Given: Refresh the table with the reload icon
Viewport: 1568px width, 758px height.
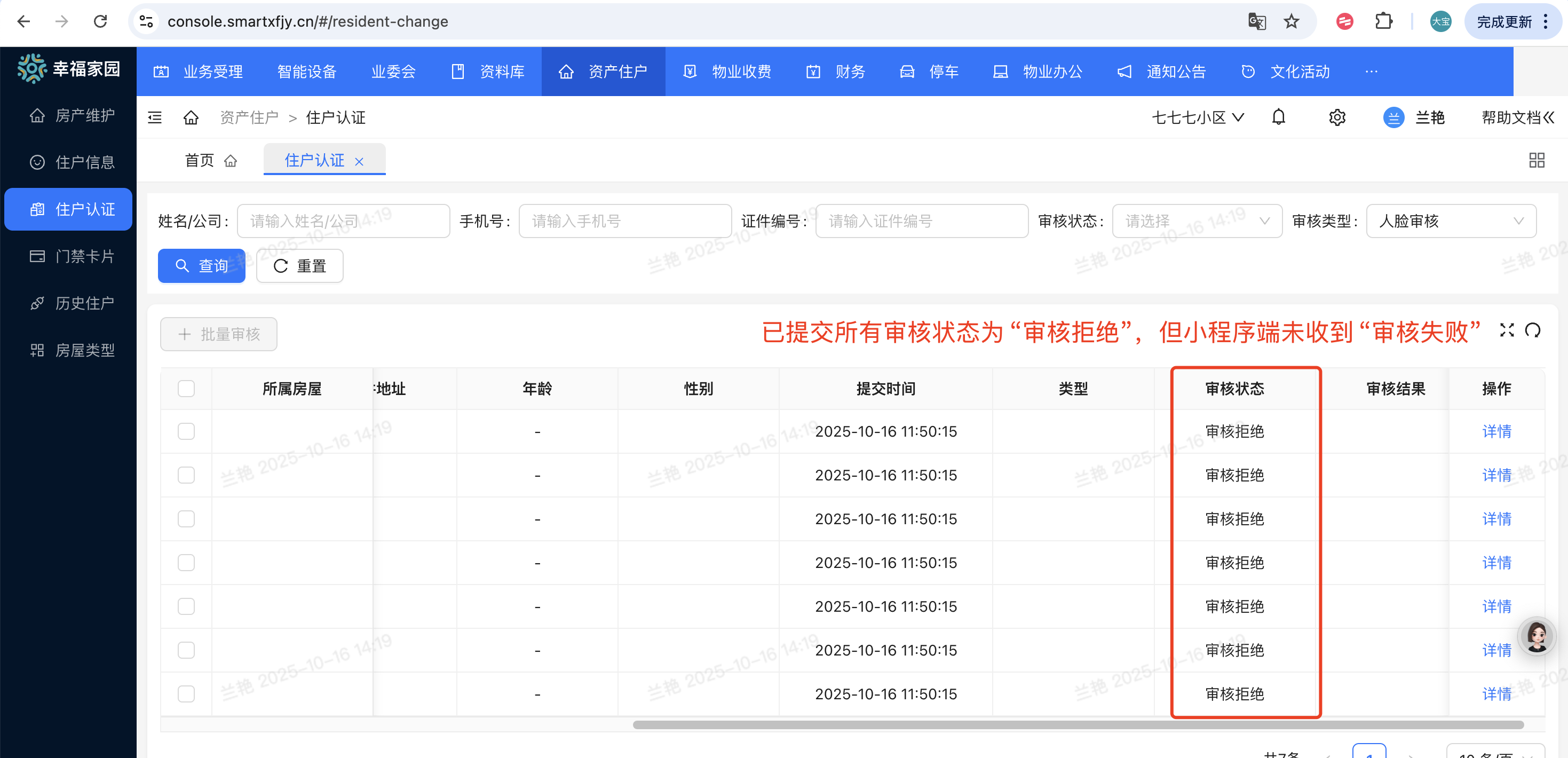Looking at the screenshot, I should point(1533,330).
